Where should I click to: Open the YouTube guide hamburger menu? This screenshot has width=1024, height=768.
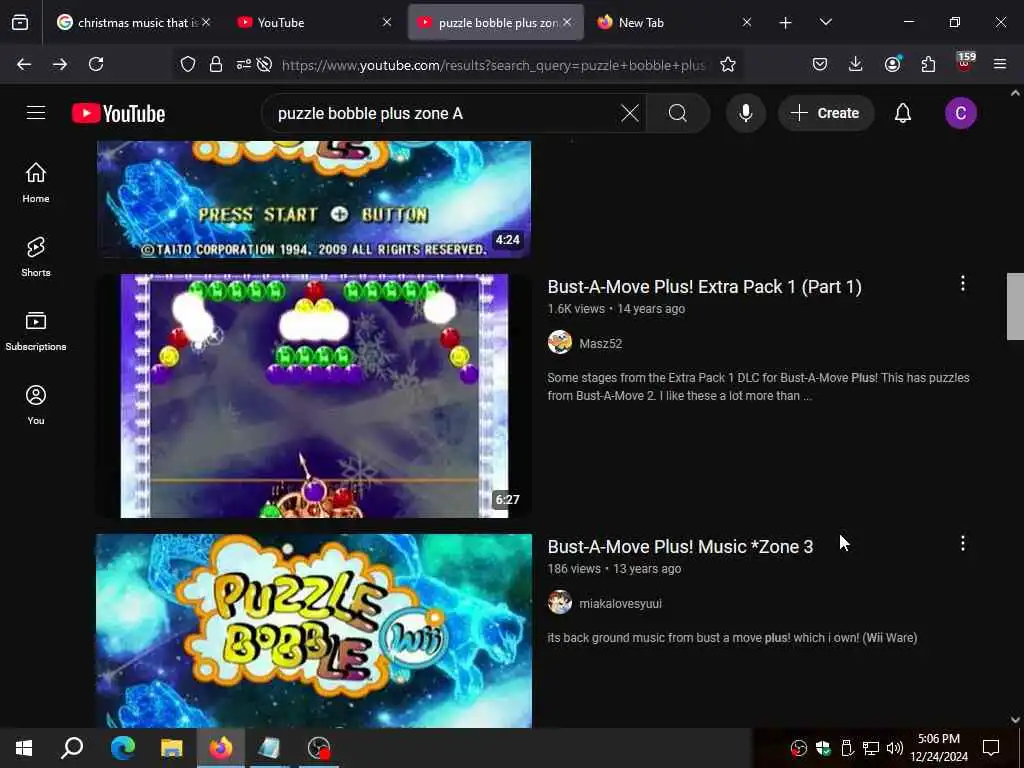pos(36,113)
